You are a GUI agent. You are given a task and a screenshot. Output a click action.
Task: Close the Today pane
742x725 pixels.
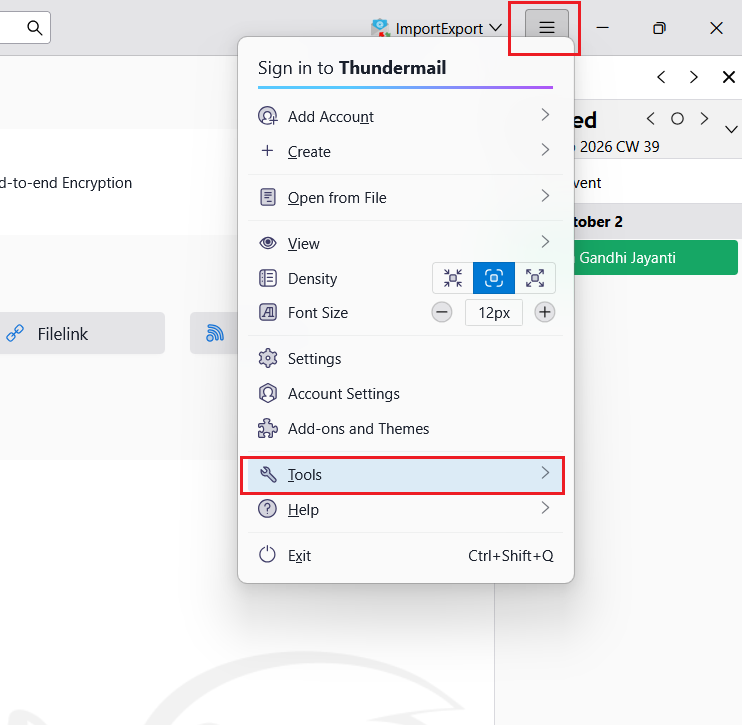pyautogui.click(x=729, y=77)
